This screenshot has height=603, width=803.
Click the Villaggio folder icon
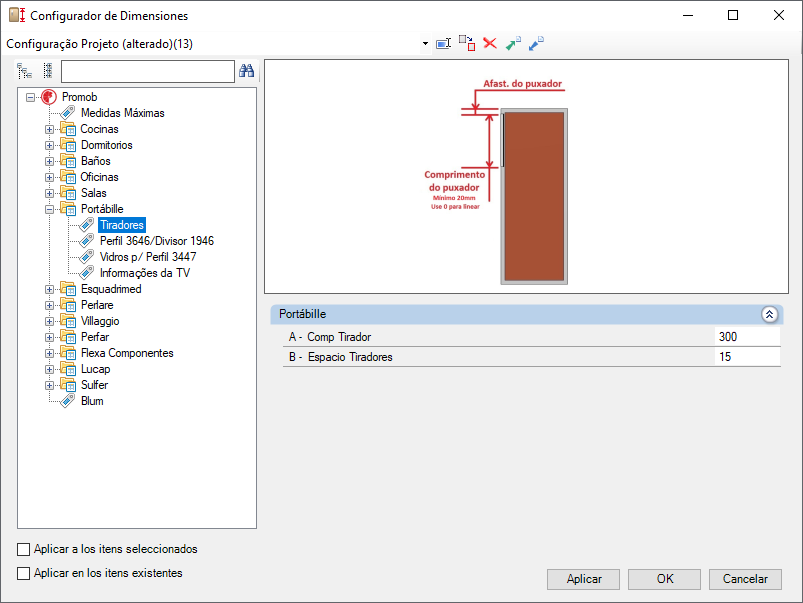(x=68, y=321)
